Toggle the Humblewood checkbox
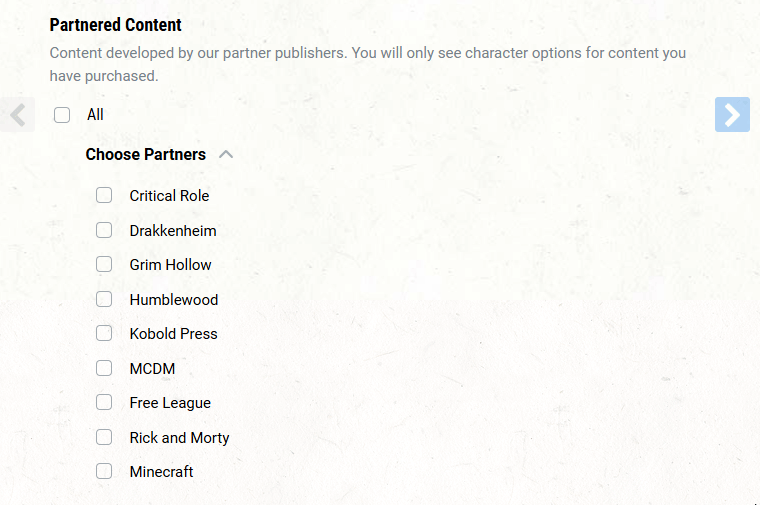Viewport: 760px width, 505px height. click(x=104, y=299)
